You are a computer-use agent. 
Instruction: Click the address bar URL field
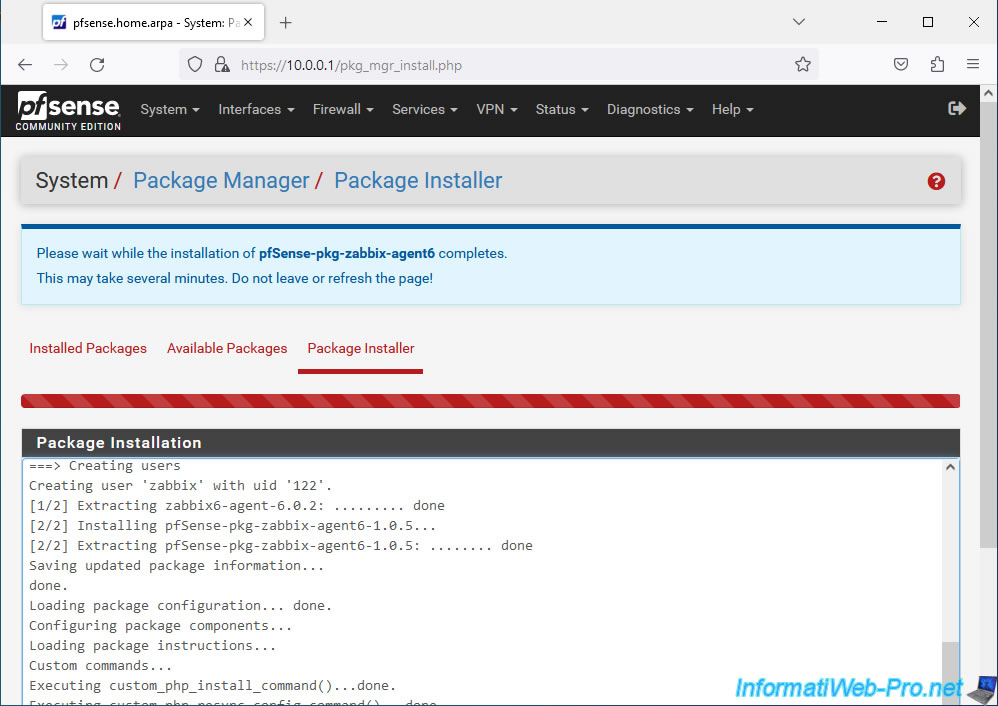(x=496, y=65)
